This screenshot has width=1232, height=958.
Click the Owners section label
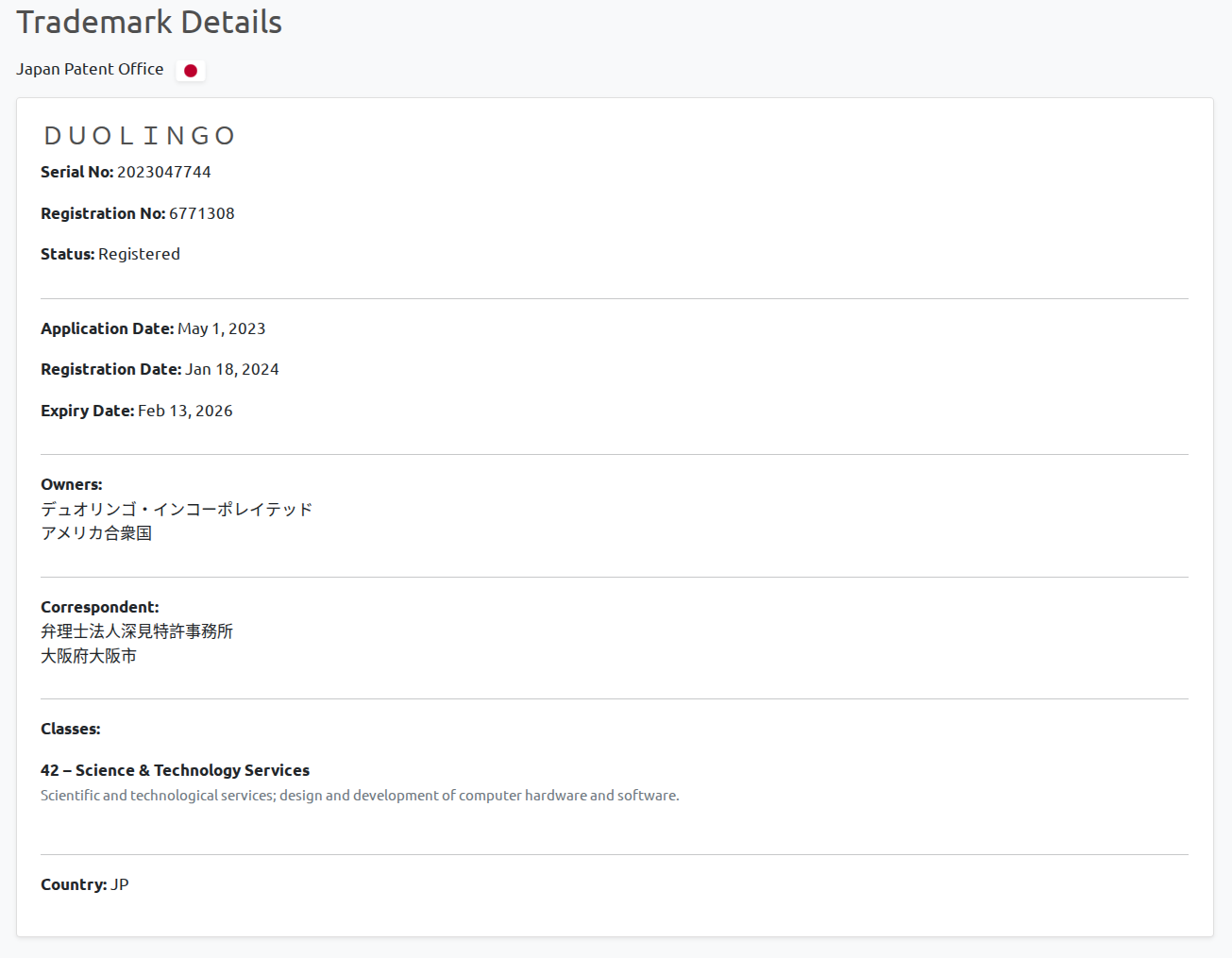click(72, 484)
